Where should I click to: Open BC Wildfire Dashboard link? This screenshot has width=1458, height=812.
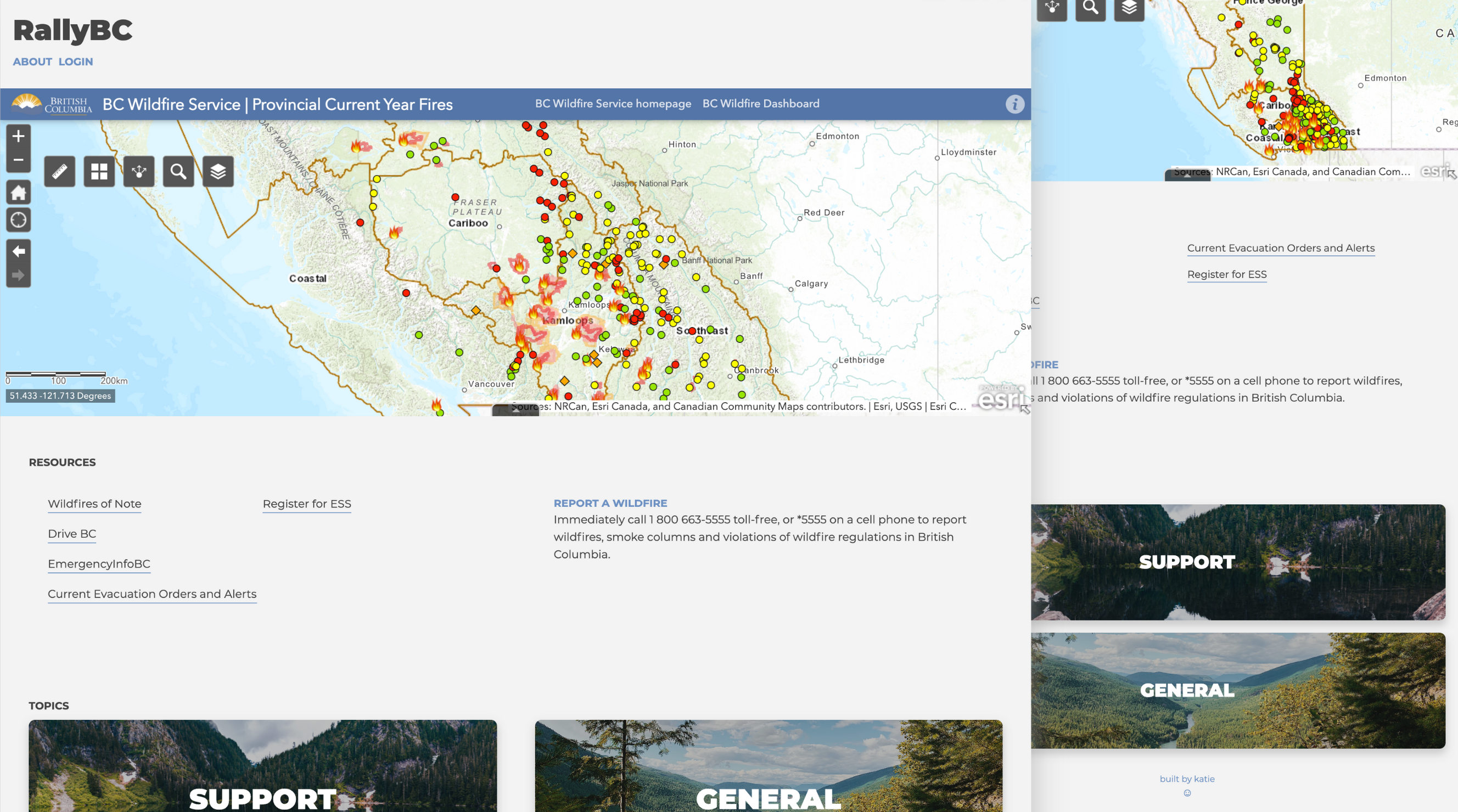761,104
